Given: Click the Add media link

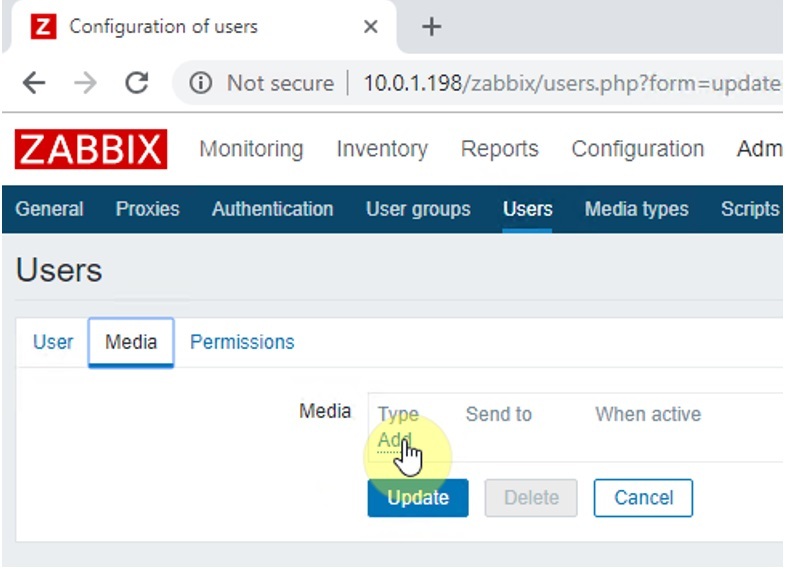Looking at the screenshot, I should click(x=394, y=441).
